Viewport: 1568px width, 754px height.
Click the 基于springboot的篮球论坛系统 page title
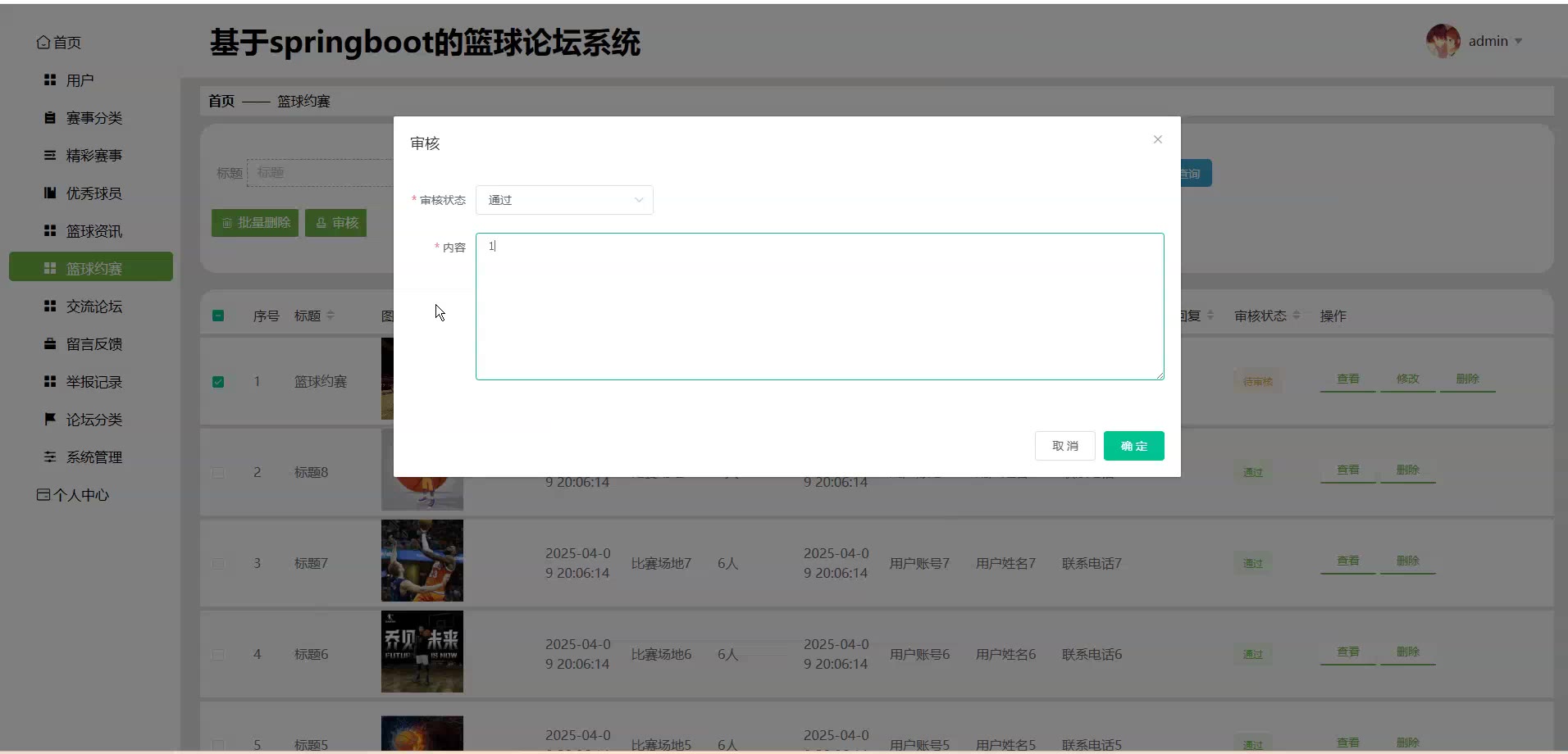[425, 43]
